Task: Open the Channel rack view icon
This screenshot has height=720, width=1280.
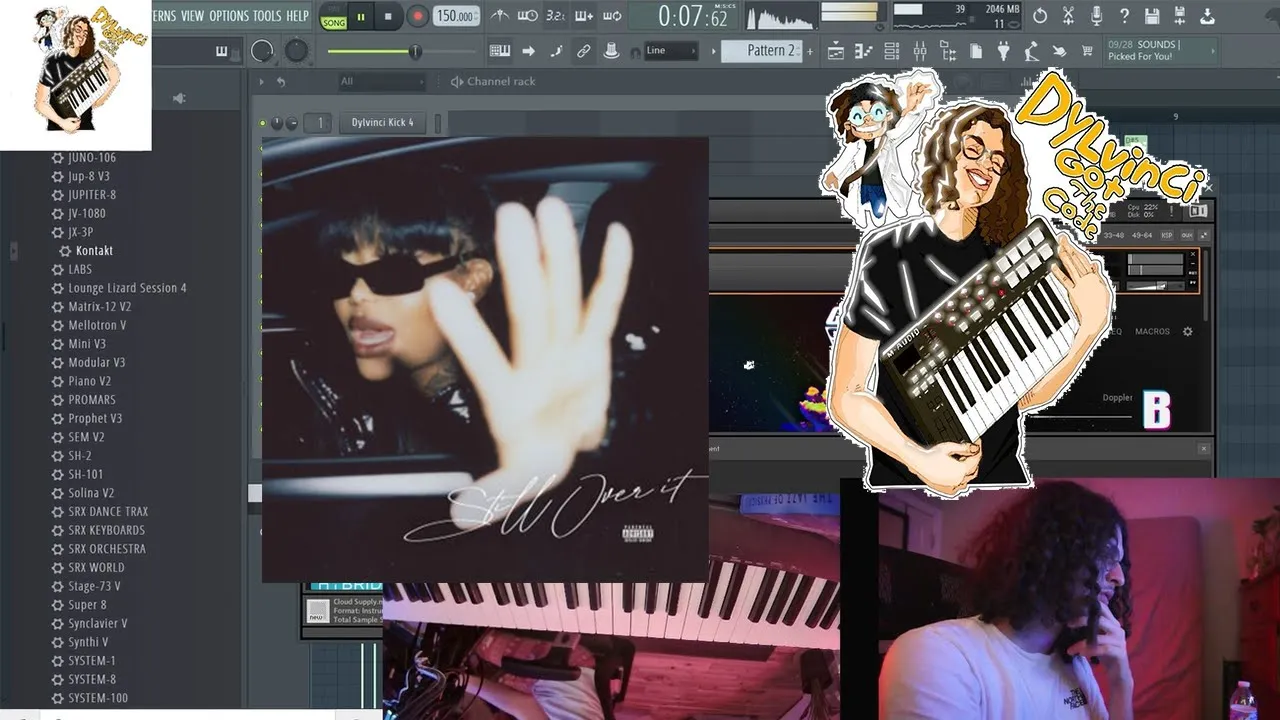Action: [892, 51]
